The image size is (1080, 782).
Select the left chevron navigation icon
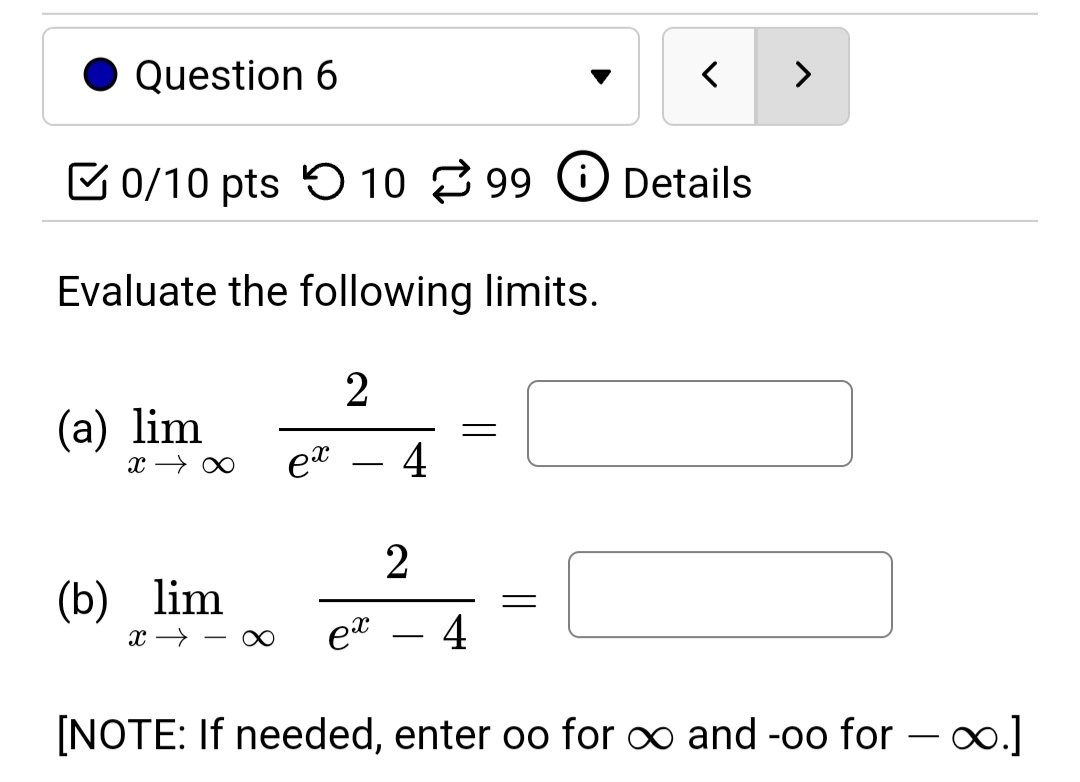[710, 75]
